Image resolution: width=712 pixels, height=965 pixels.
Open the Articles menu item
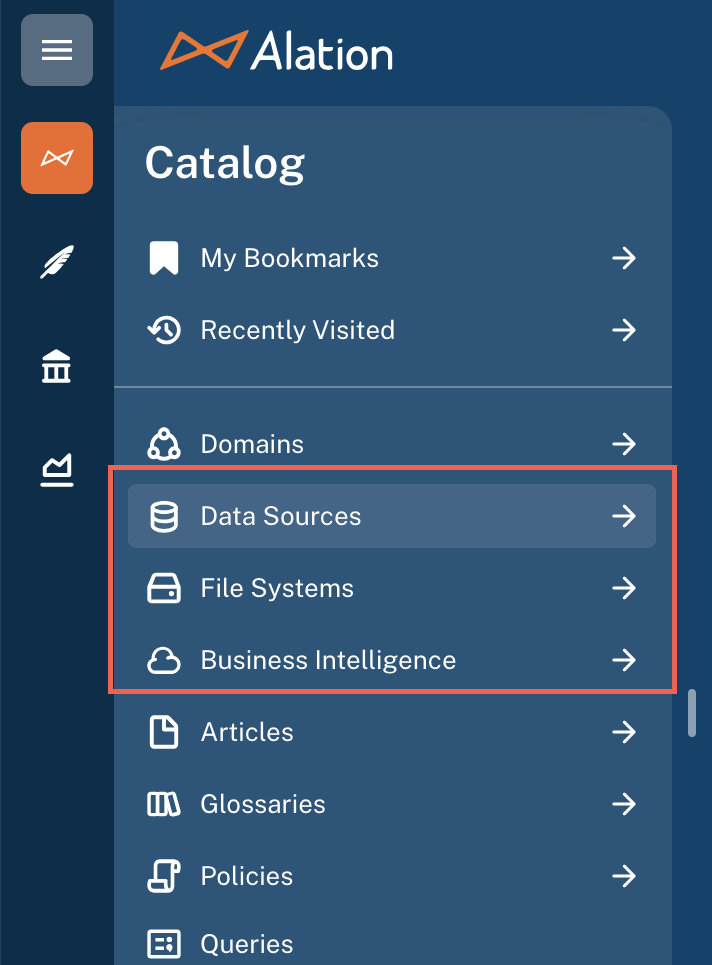(x=392, y=732)
